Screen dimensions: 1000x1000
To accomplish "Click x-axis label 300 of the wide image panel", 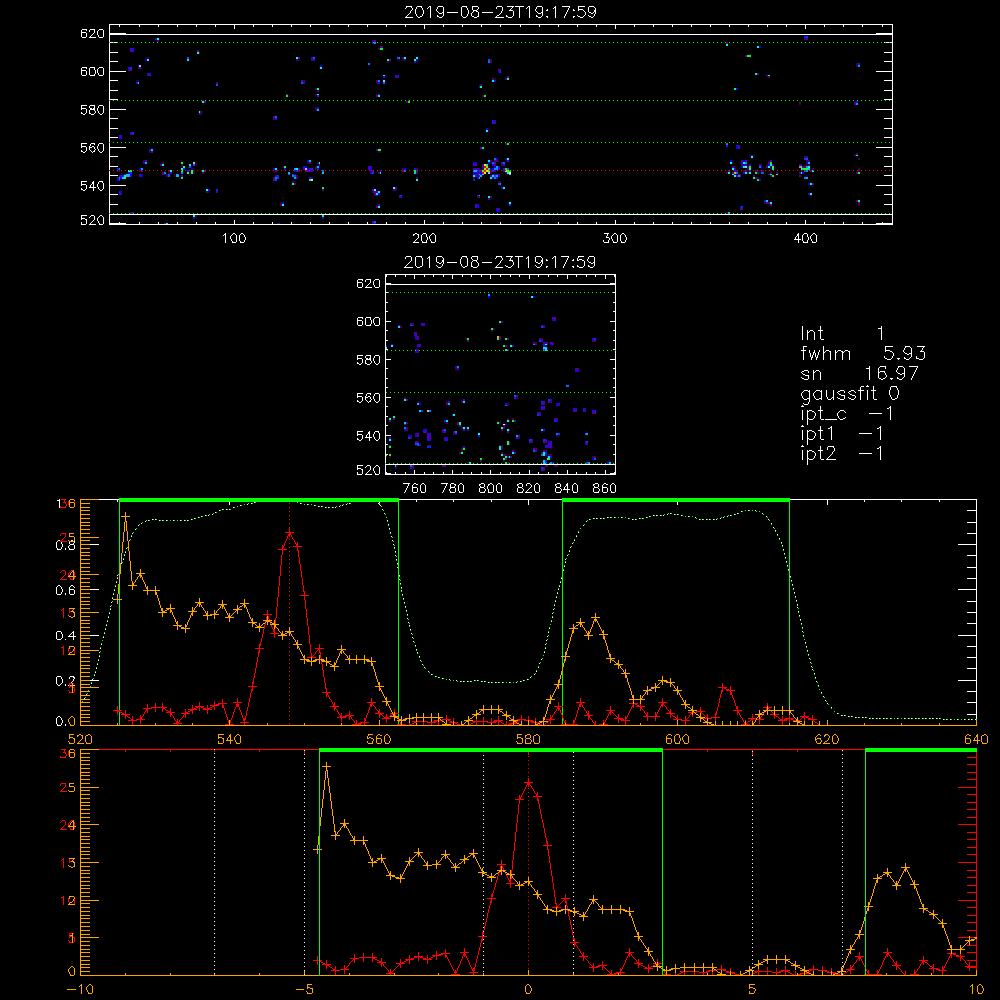I will [x=614, y=238].
